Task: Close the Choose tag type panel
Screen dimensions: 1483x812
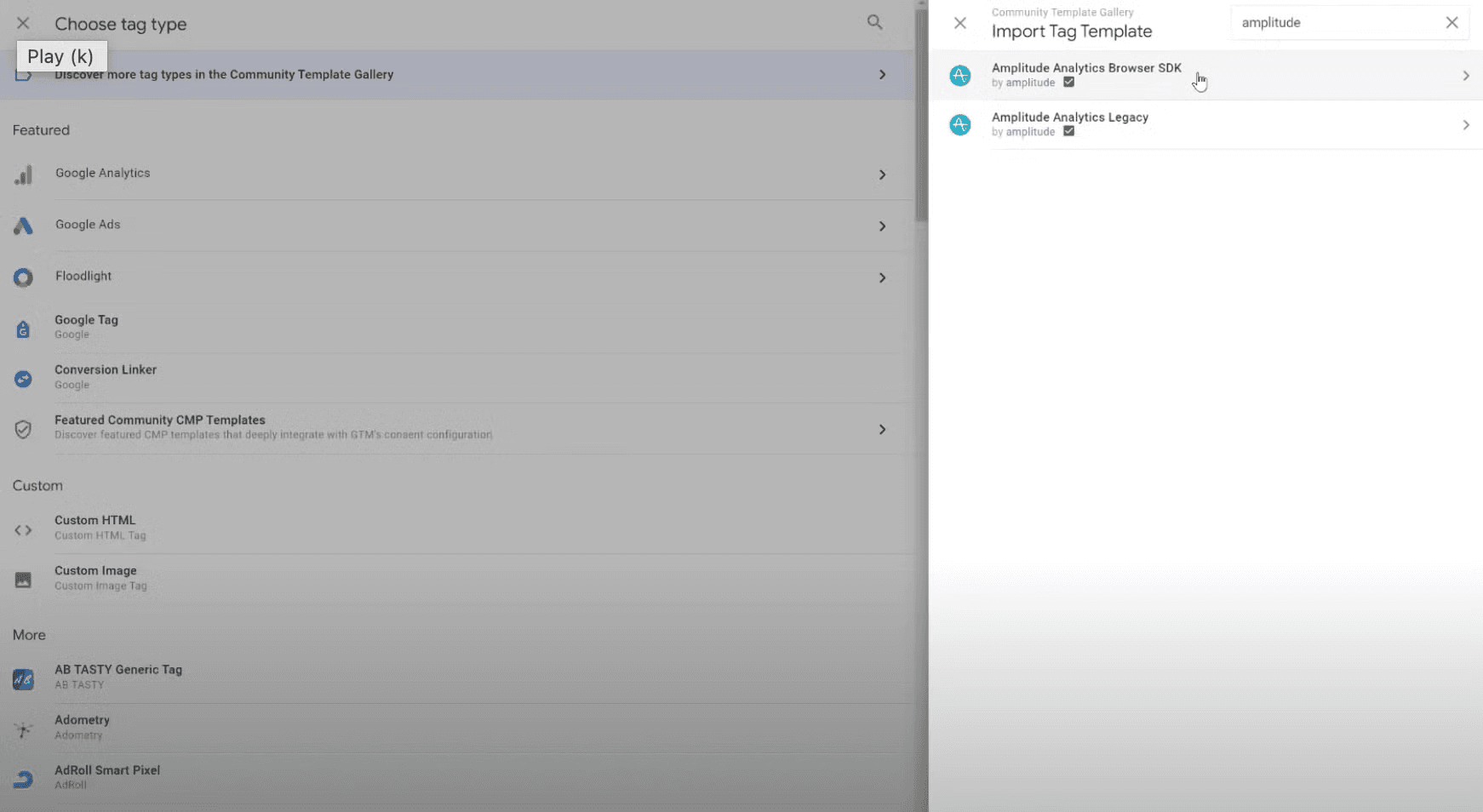Action: pos(23,24)
